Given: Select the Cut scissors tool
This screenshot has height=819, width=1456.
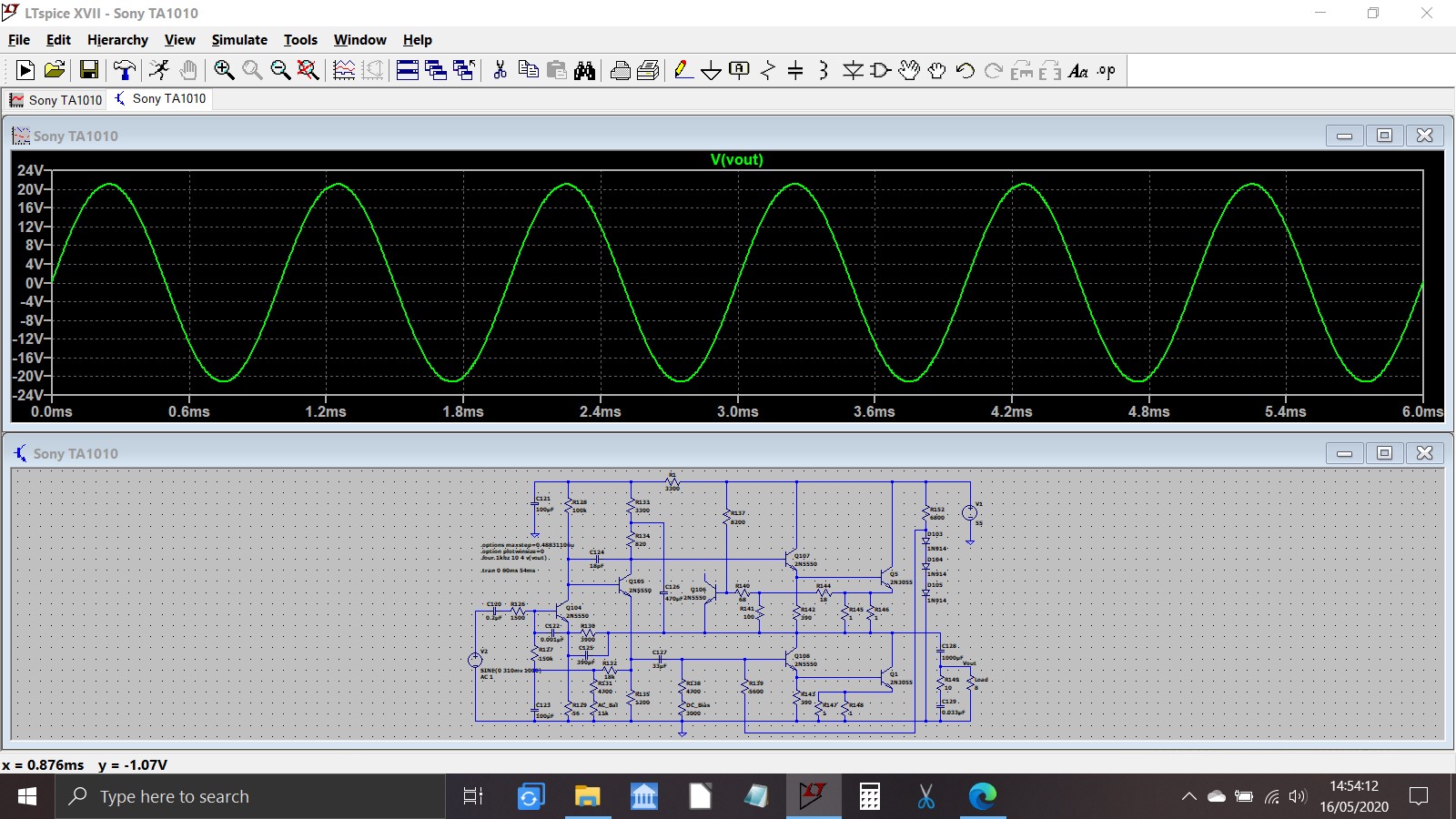Looking at the screenshot, I should tap(500, 70).
